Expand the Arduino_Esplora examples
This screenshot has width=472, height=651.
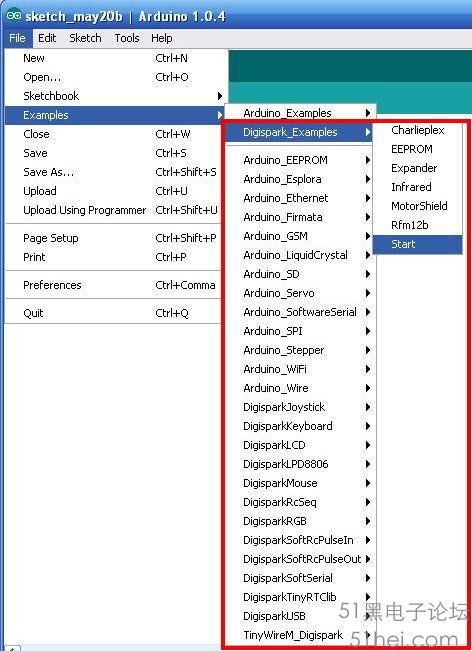[x=300, y=179]
